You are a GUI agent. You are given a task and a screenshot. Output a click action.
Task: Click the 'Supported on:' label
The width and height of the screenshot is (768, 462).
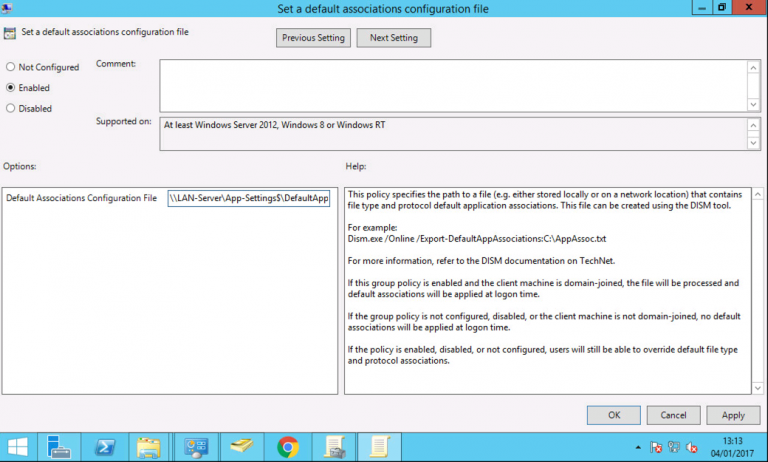tap(124, 121)
